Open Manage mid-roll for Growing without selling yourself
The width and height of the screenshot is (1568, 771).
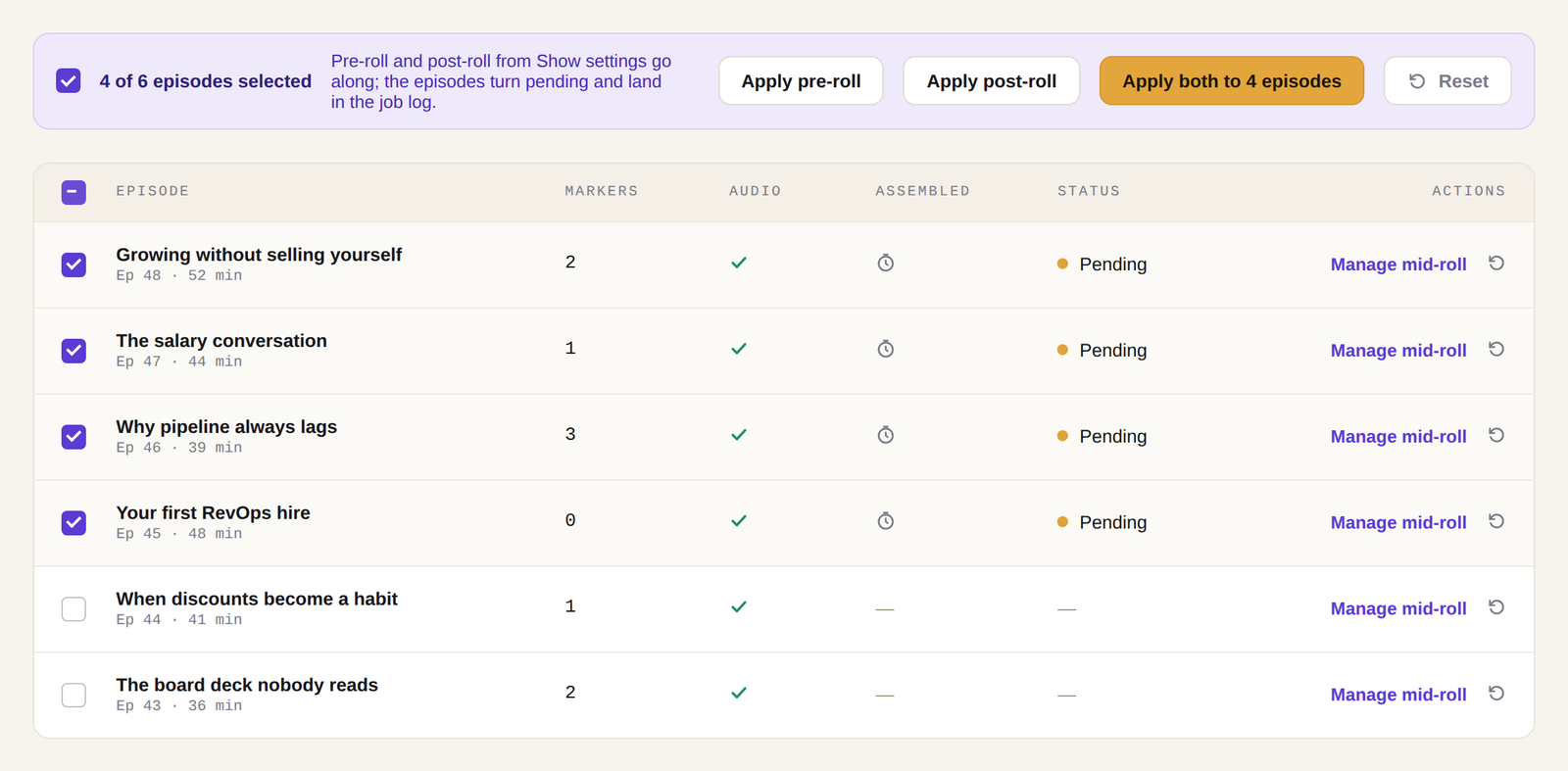[x=1398, y=265]
